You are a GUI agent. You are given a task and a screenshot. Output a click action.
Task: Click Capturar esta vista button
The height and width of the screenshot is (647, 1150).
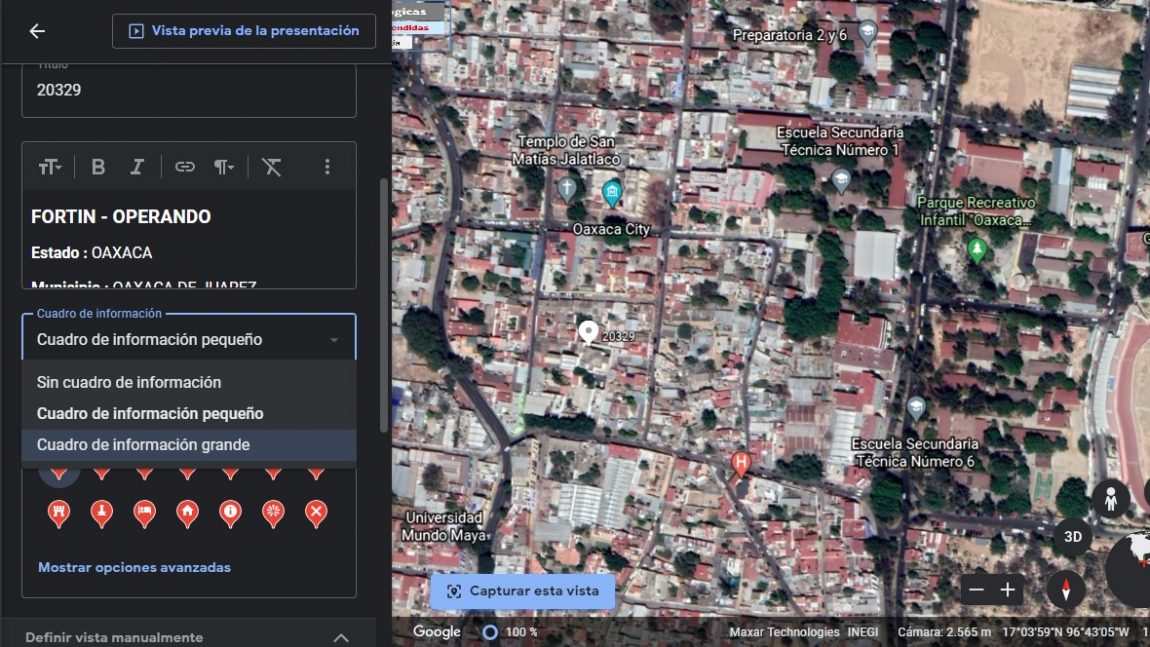pyautogui.click(x=523, y=591)
